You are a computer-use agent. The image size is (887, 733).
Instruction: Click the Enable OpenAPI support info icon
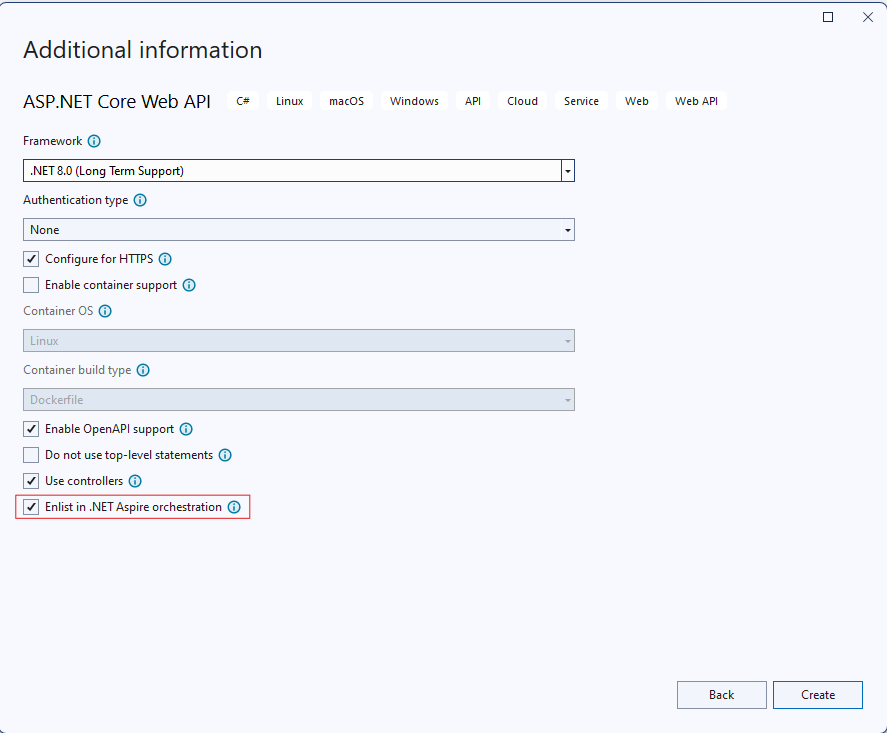(186, 429)
